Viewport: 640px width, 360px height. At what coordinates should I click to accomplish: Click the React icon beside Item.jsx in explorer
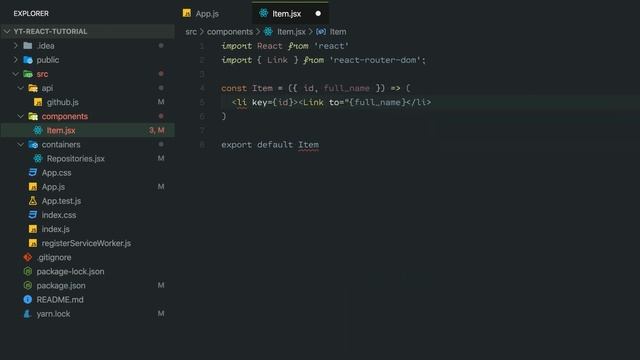pos(38,130)
